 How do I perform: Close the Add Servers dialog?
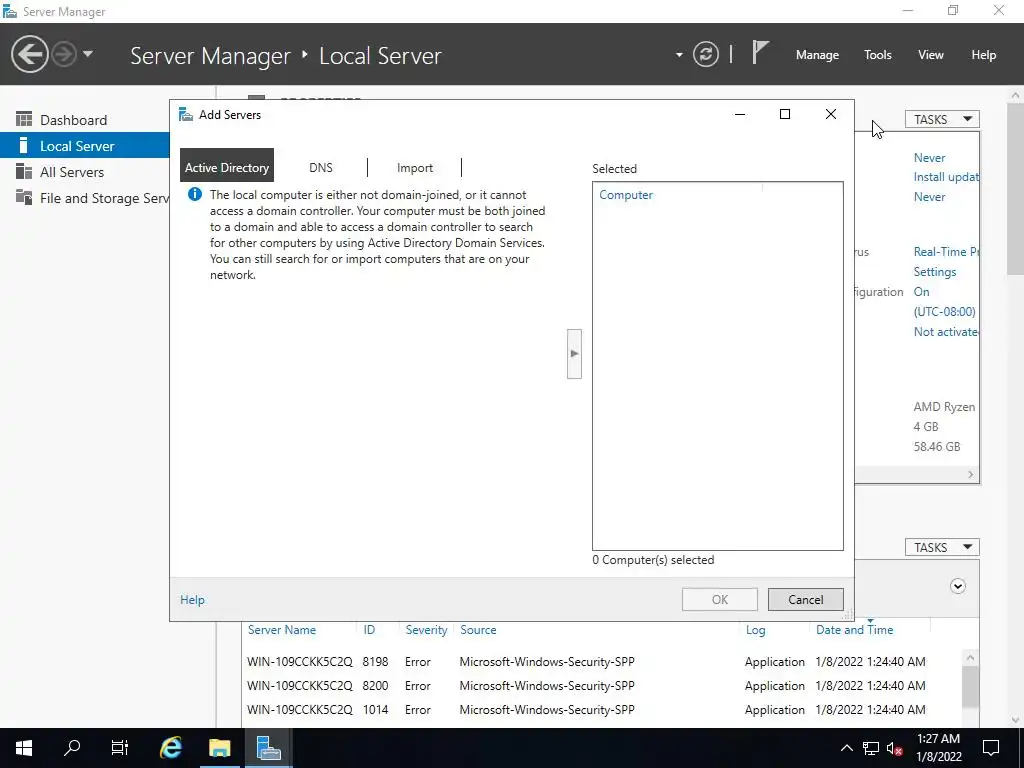pos(831,114)
